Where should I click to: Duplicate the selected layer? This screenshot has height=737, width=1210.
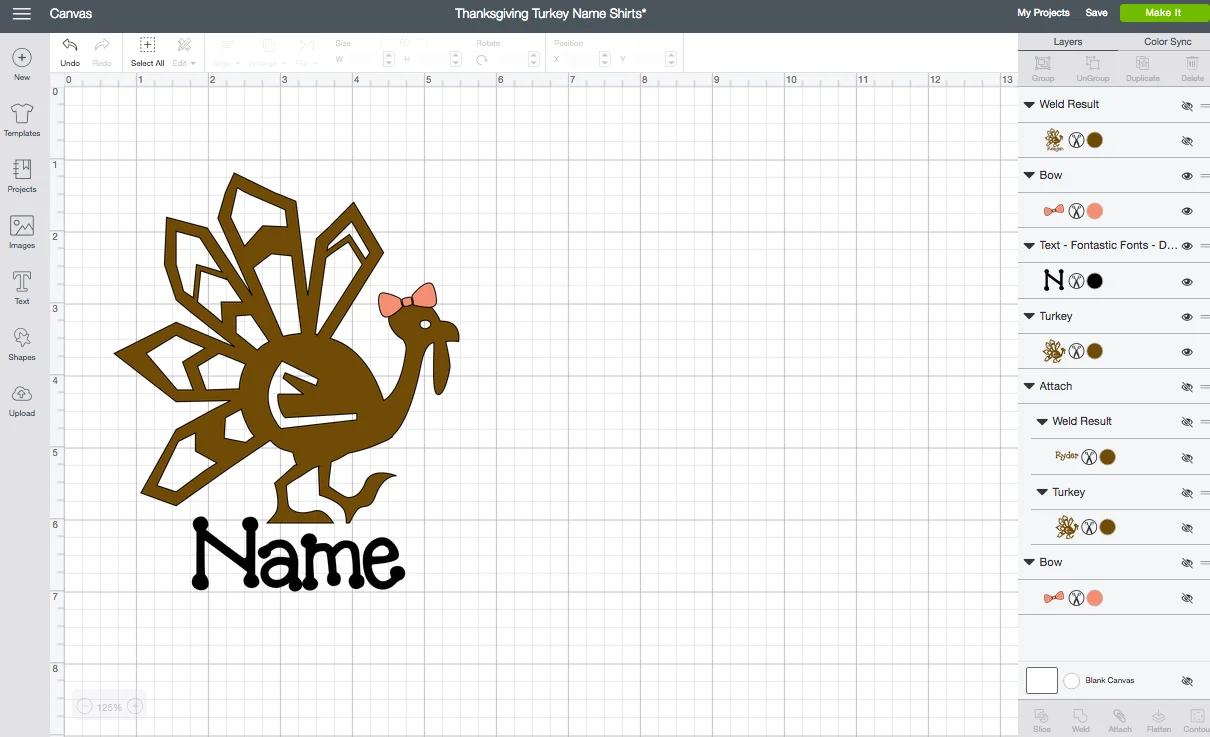point(1143,69)
